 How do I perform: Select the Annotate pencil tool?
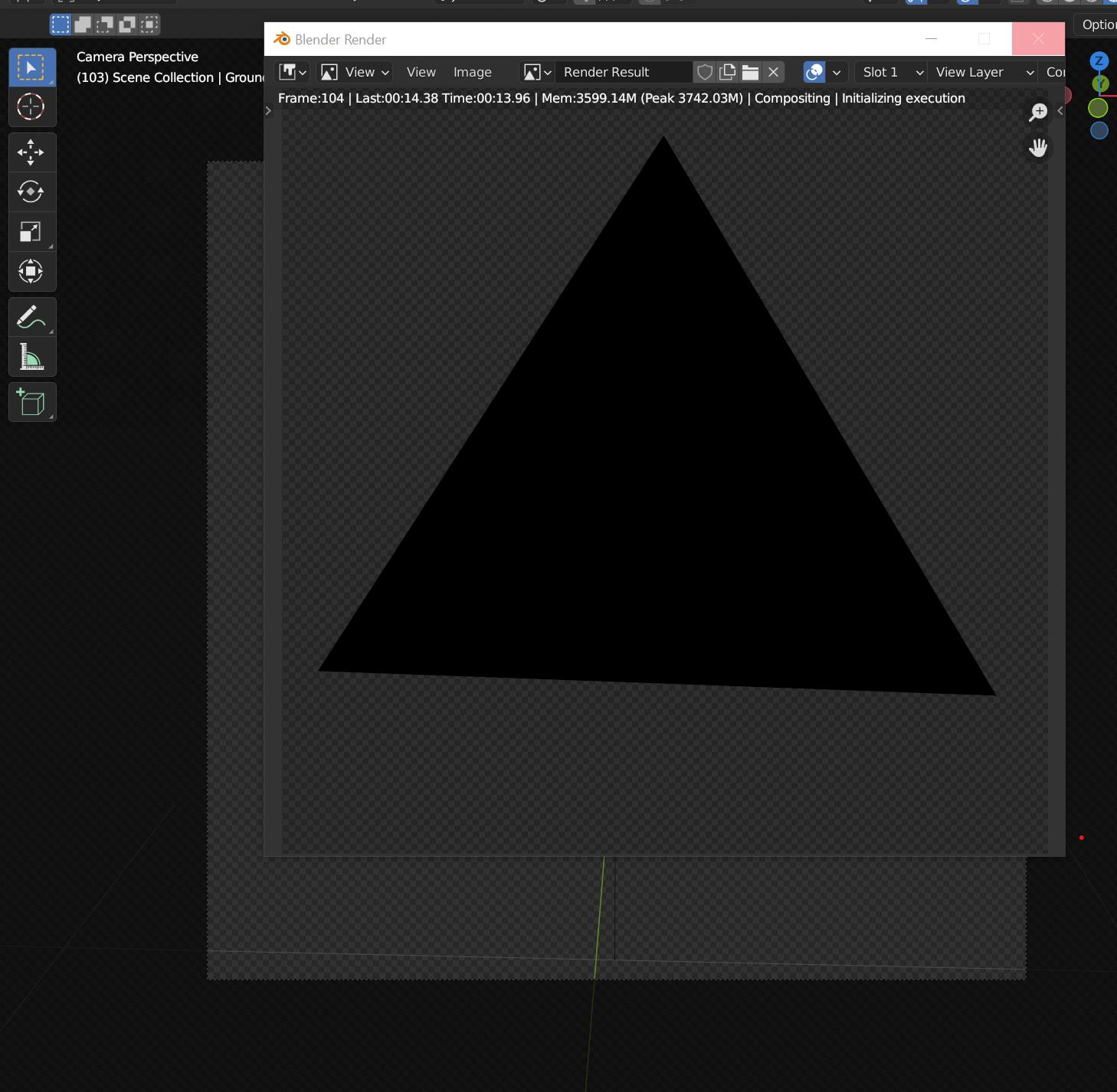click(x=32, y=317)
